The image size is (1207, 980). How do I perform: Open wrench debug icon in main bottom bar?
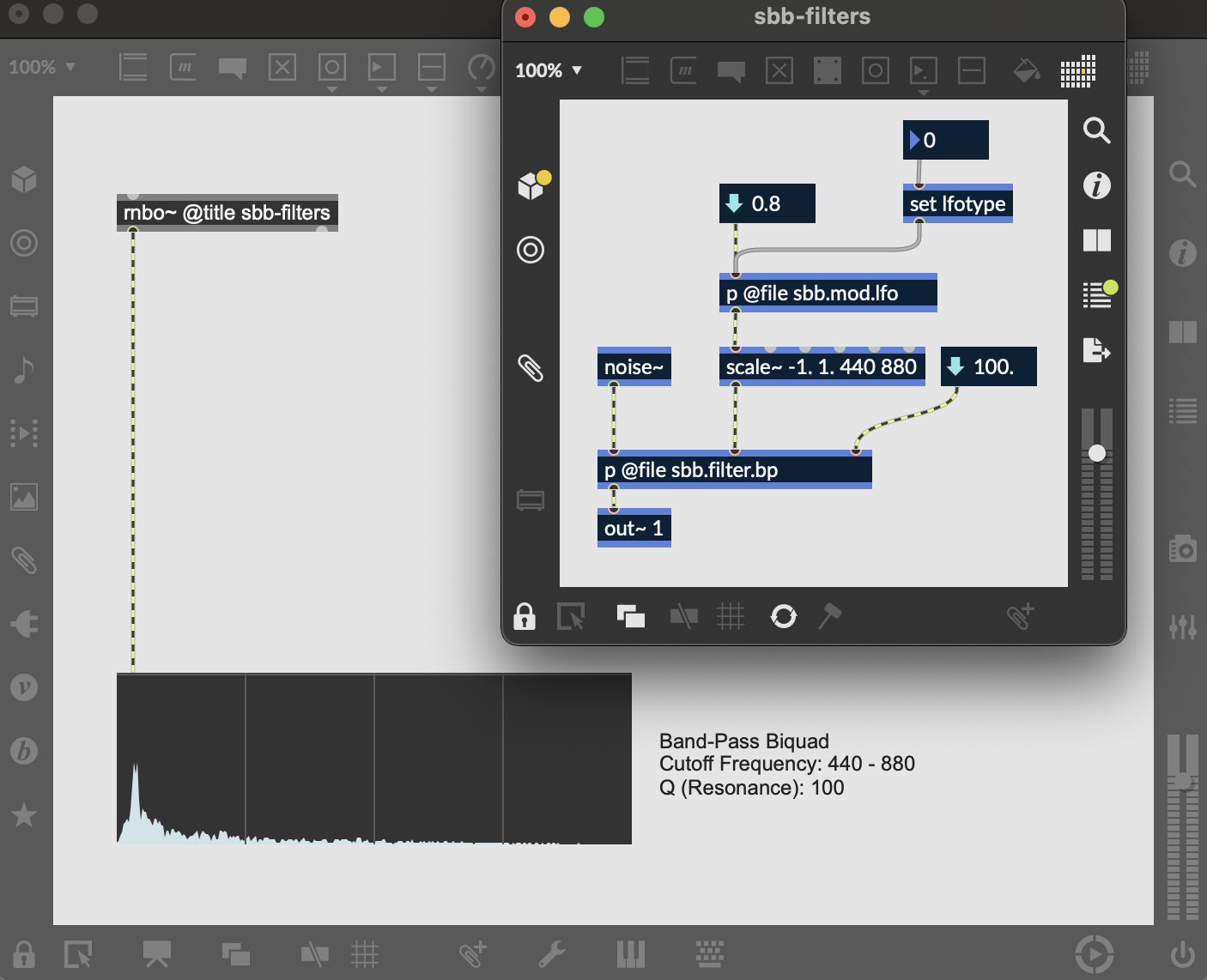point(552,953)
